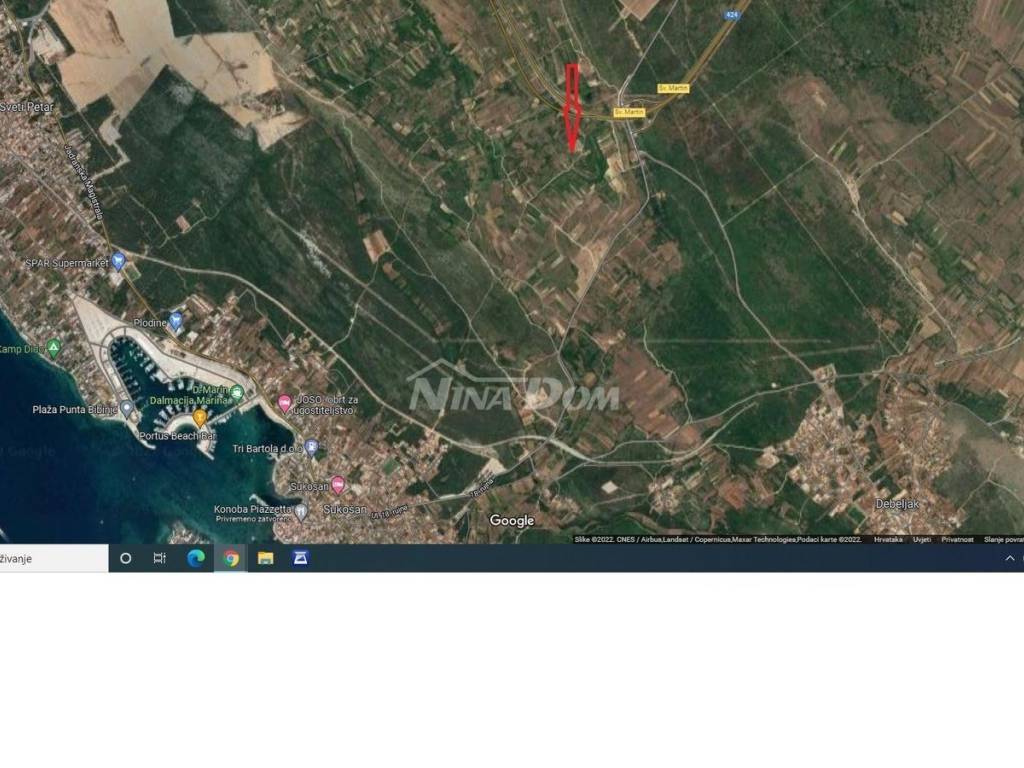This screenshot has height=768, width=1024.
Task: Select the SPAR Supermarket map pin
Action: click(117, 261)
